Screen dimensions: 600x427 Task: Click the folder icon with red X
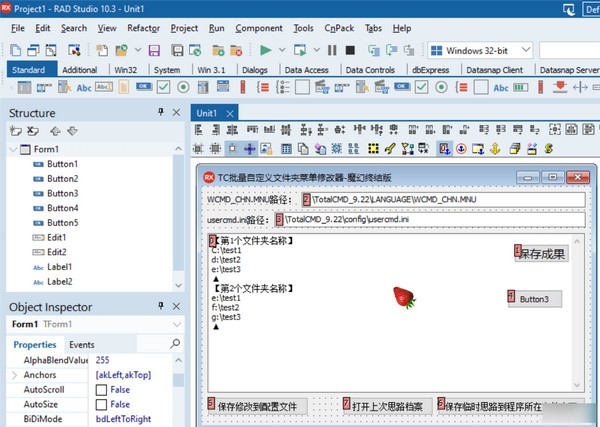(x=236, y=50)
